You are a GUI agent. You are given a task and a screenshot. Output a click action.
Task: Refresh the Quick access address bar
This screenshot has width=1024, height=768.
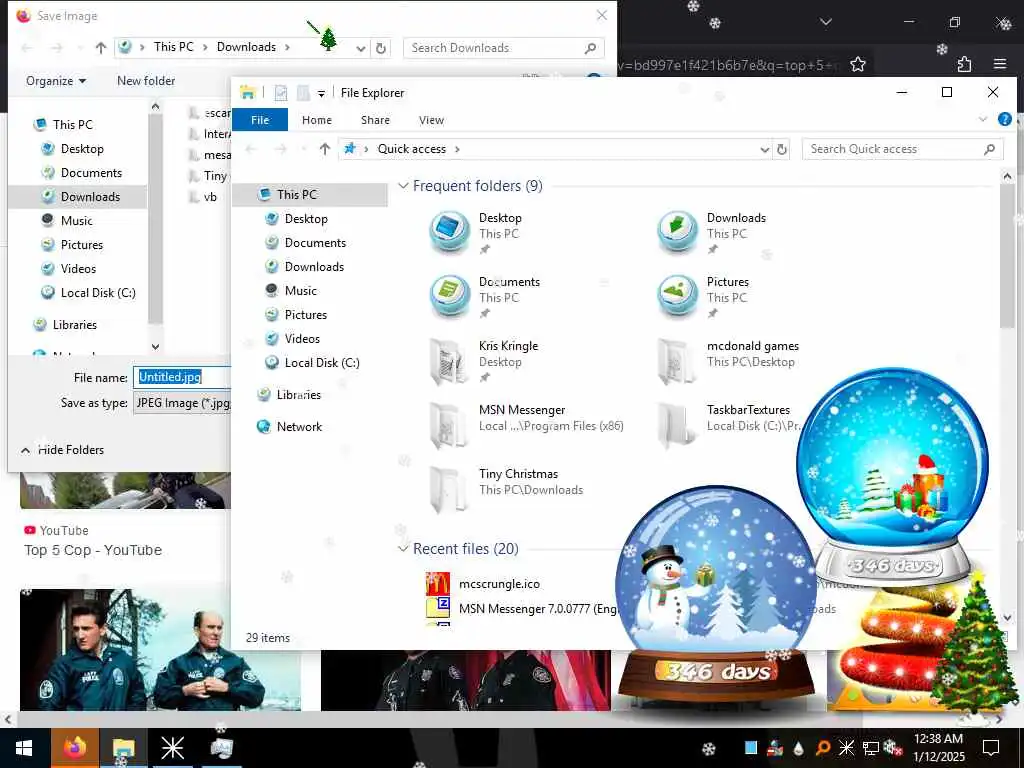(x=782, y=150)
